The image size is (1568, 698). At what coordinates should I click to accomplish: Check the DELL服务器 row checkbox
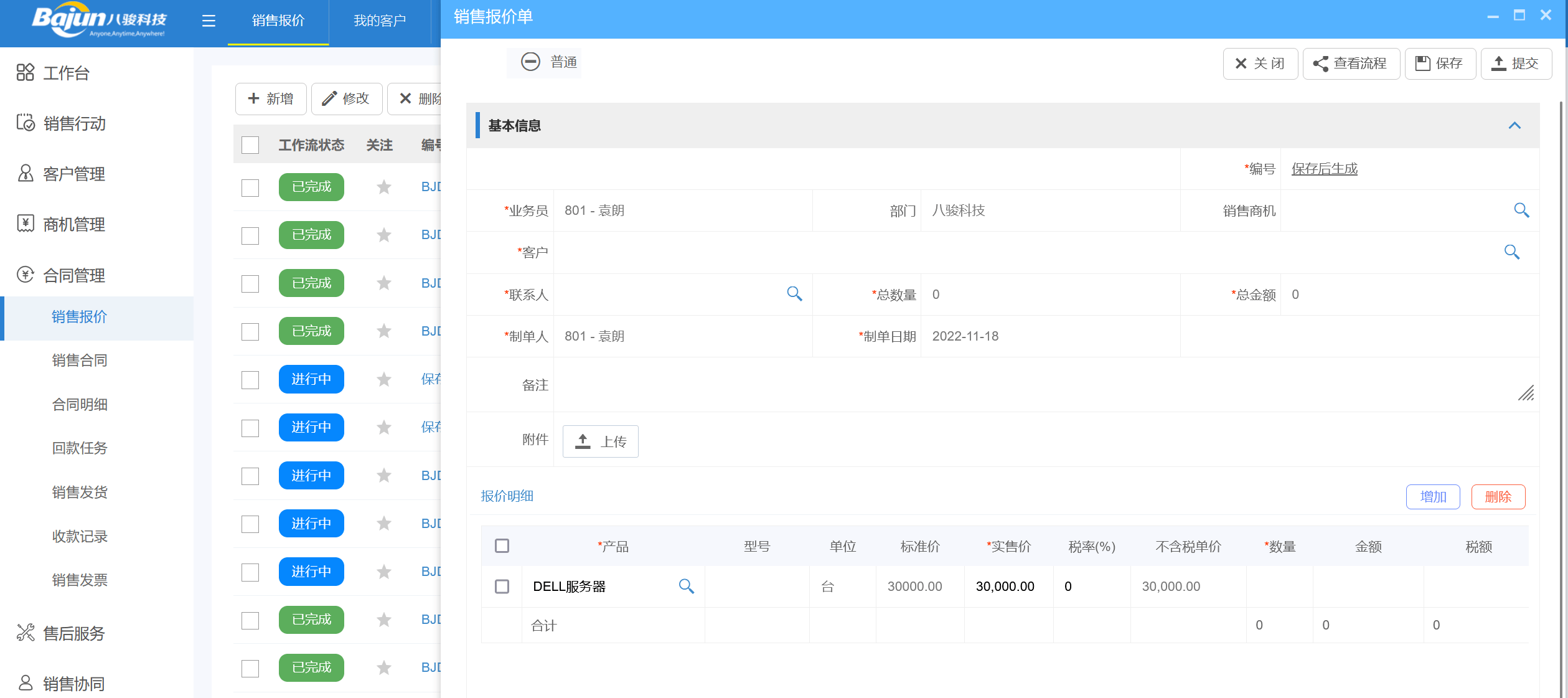point(502,586)
